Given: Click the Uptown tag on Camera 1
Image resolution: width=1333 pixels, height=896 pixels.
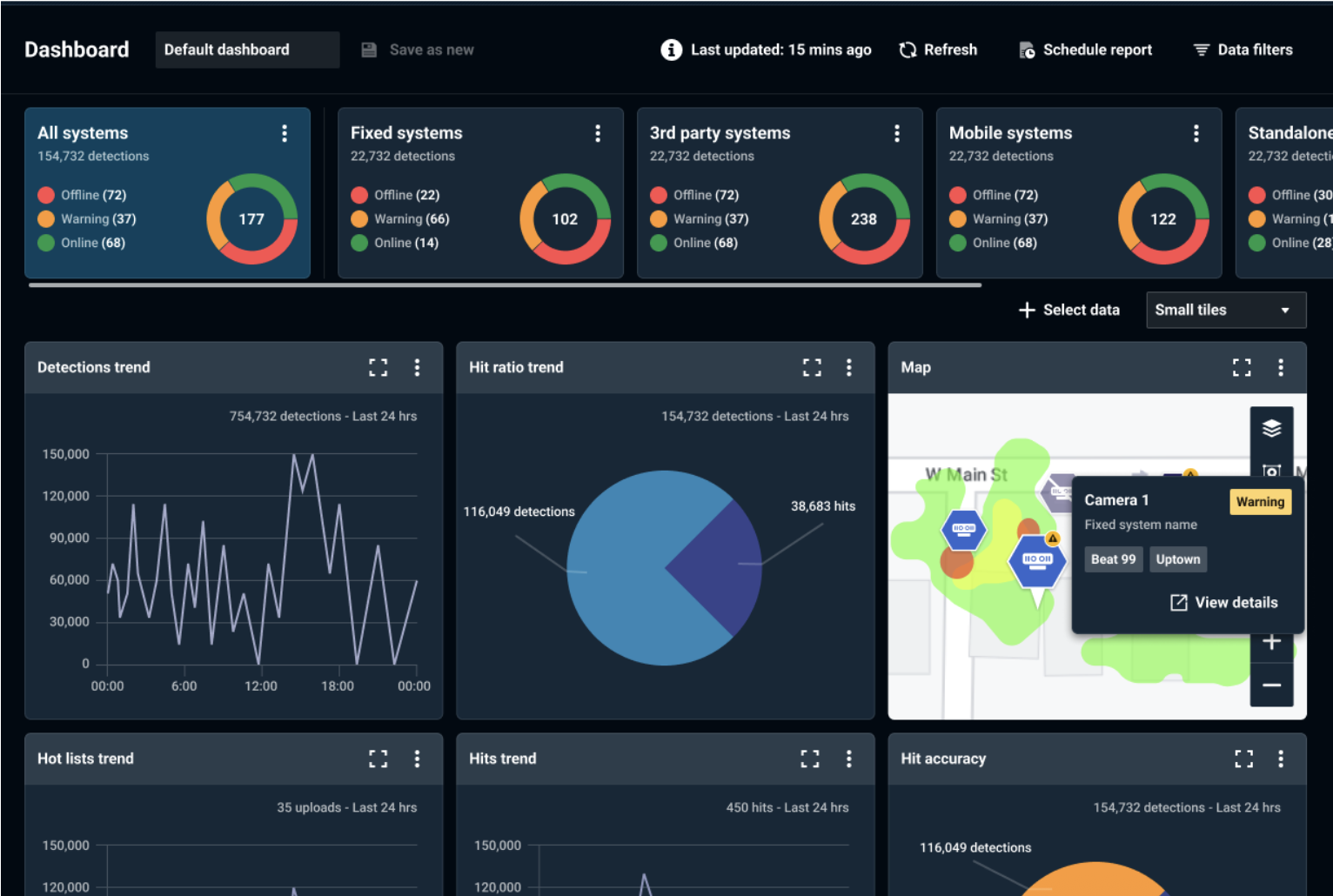Looking at the screenshot, I should tap(1178, 559).
